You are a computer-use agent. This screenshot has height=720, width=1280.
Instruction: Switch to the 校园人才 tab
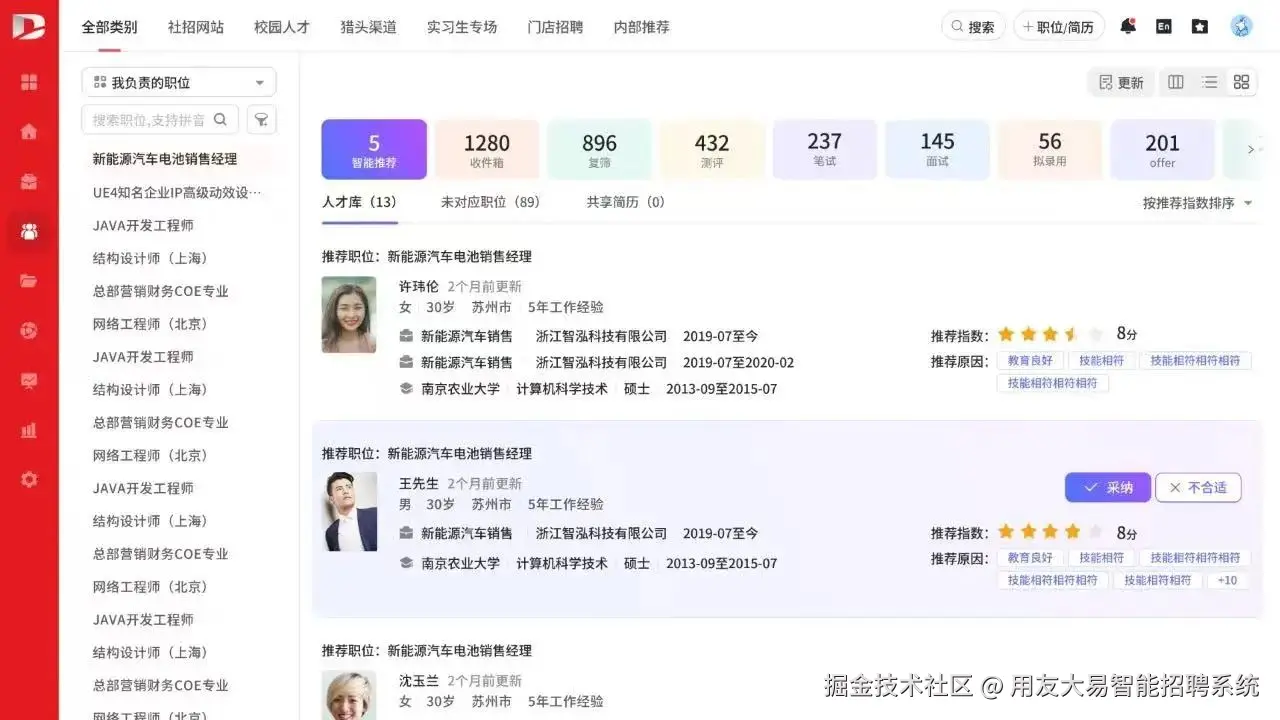click(x=282, y=27)
